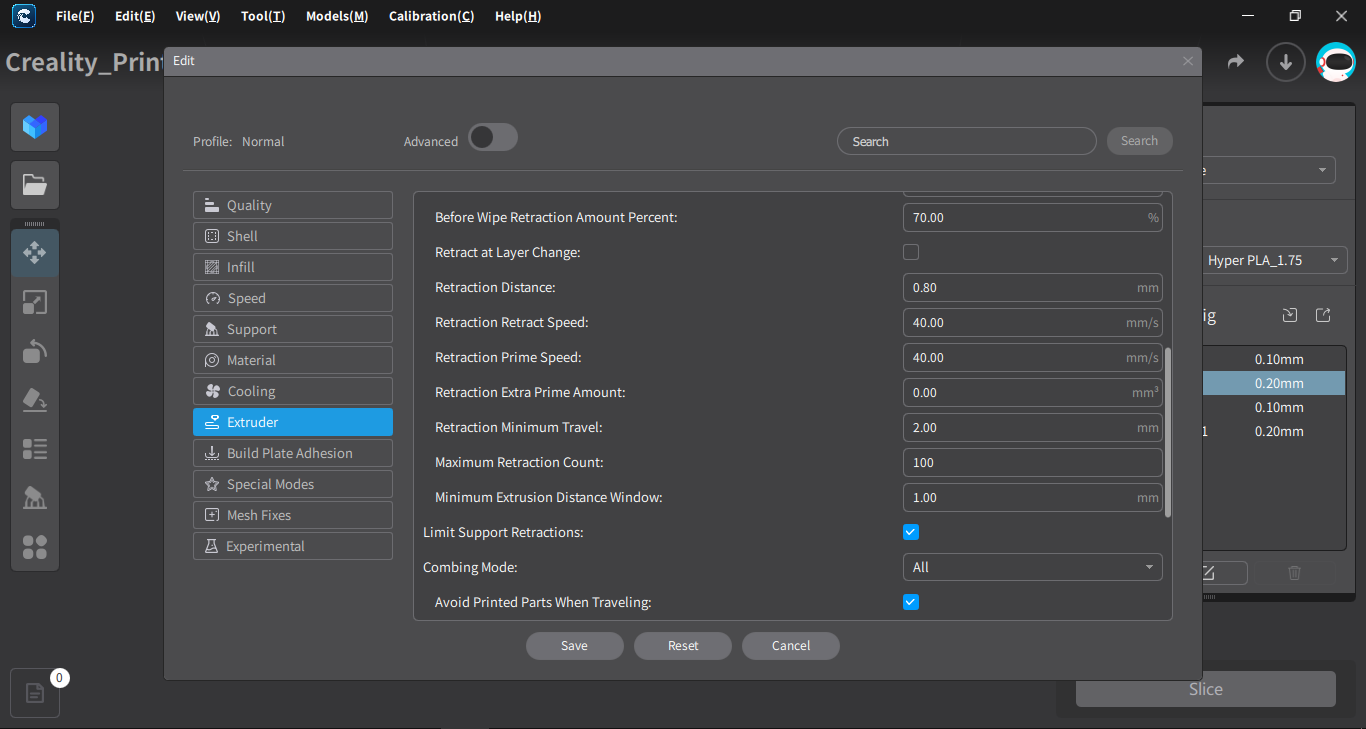Click the download arrow circle icon

click(1286, 62)
